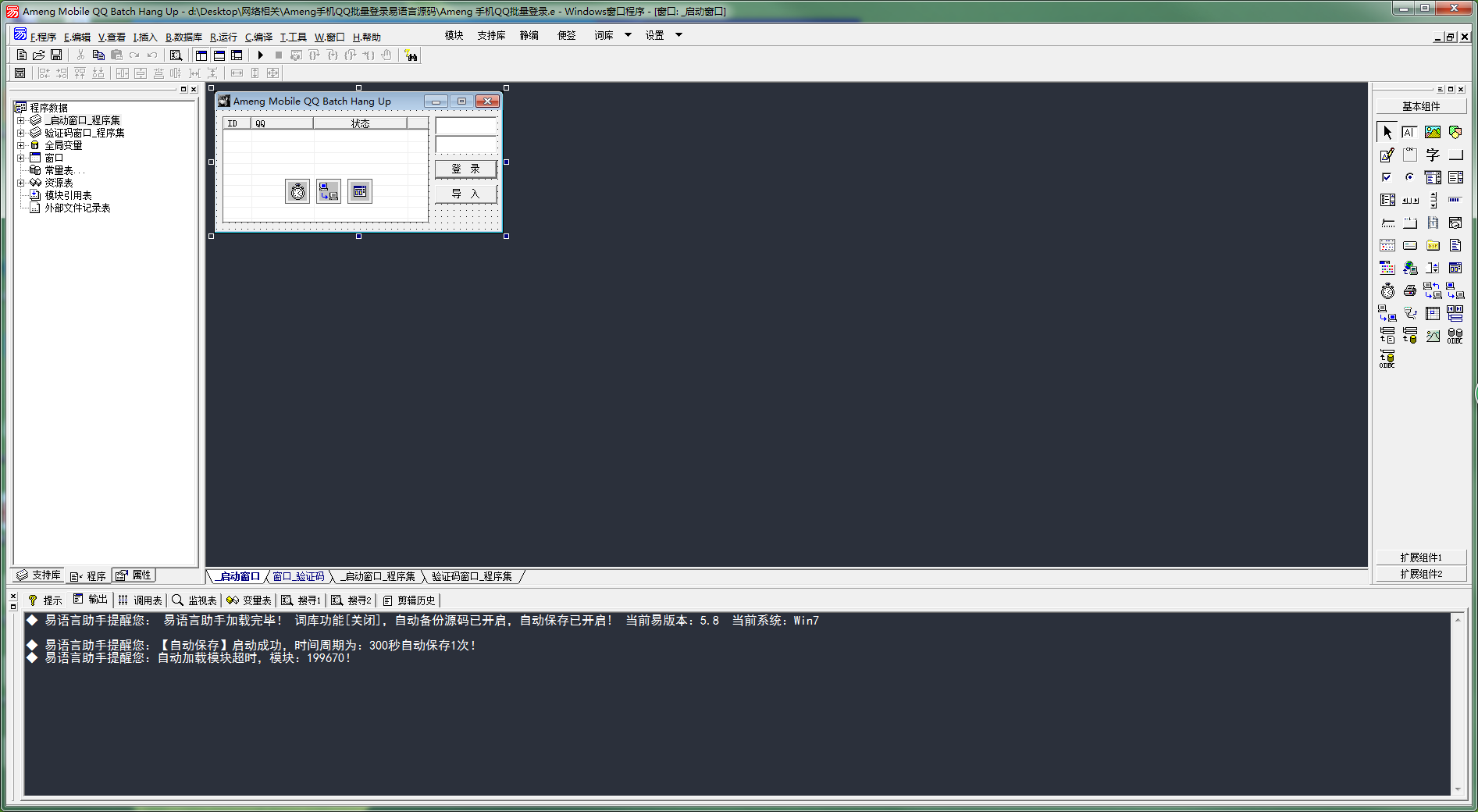
Task: Pick the picture box component icon
Action: 1433,133
